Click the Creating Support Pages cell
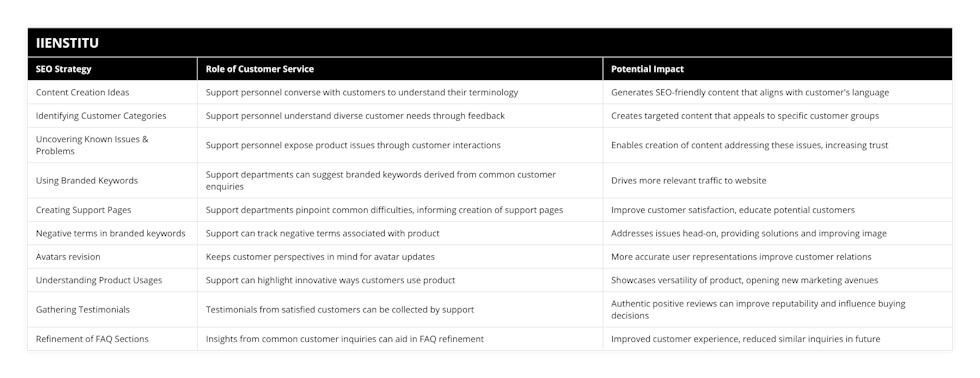 point(112,210)
